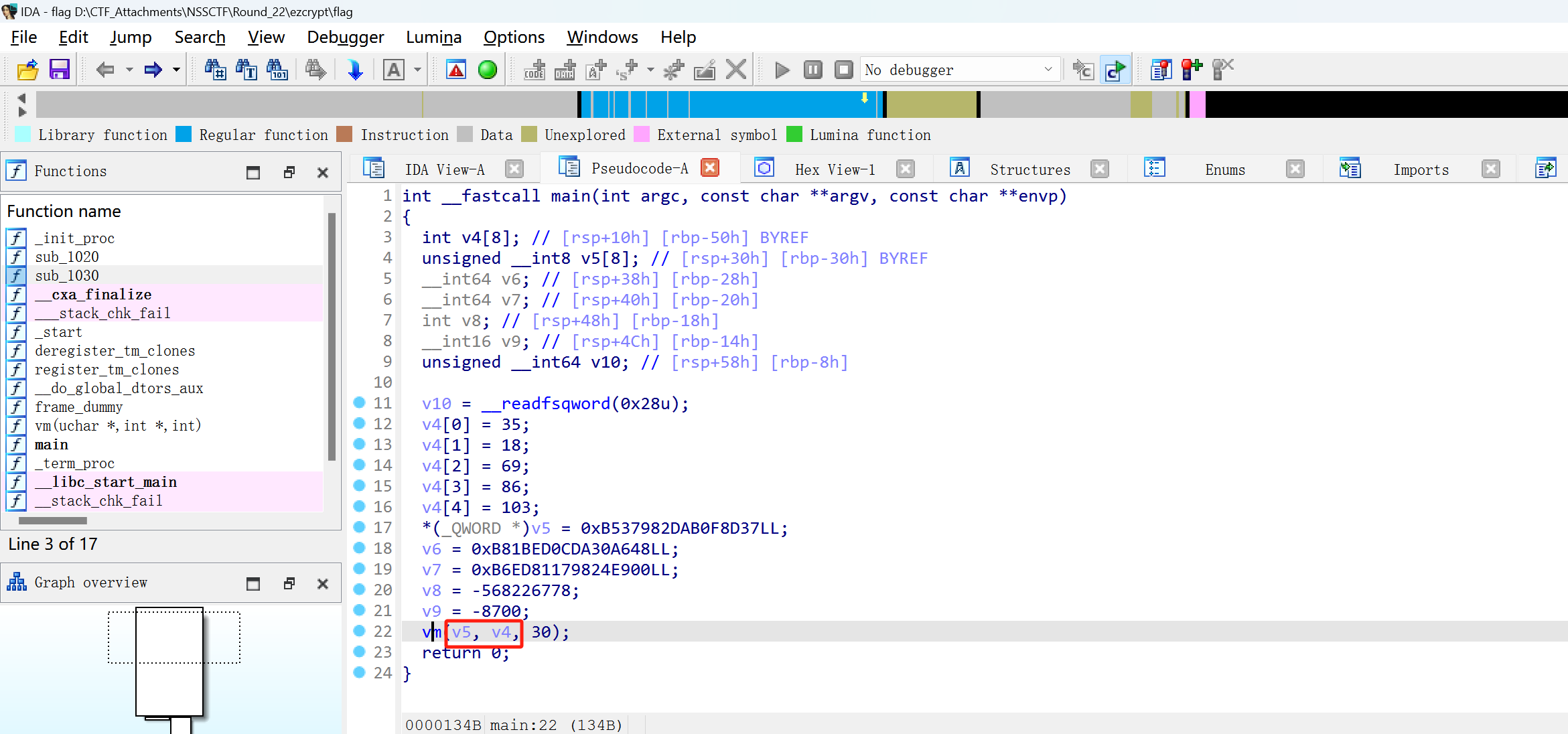The image size is (1568, 734).
Task: Toggle breakpoint dot at line 17
Action: pos(360,527)
